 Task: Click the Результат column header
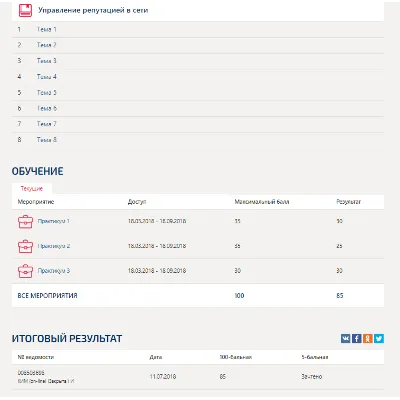tap(349, 202)
